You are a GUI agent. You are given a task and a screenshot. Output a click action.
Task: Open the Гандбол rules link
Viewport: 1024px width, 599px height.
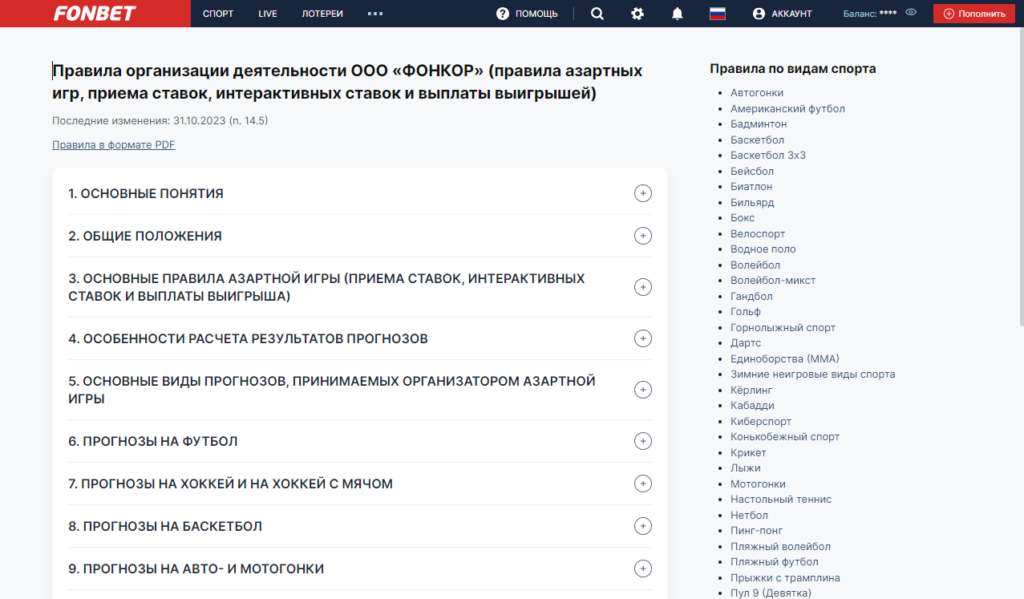click(751, 297)
